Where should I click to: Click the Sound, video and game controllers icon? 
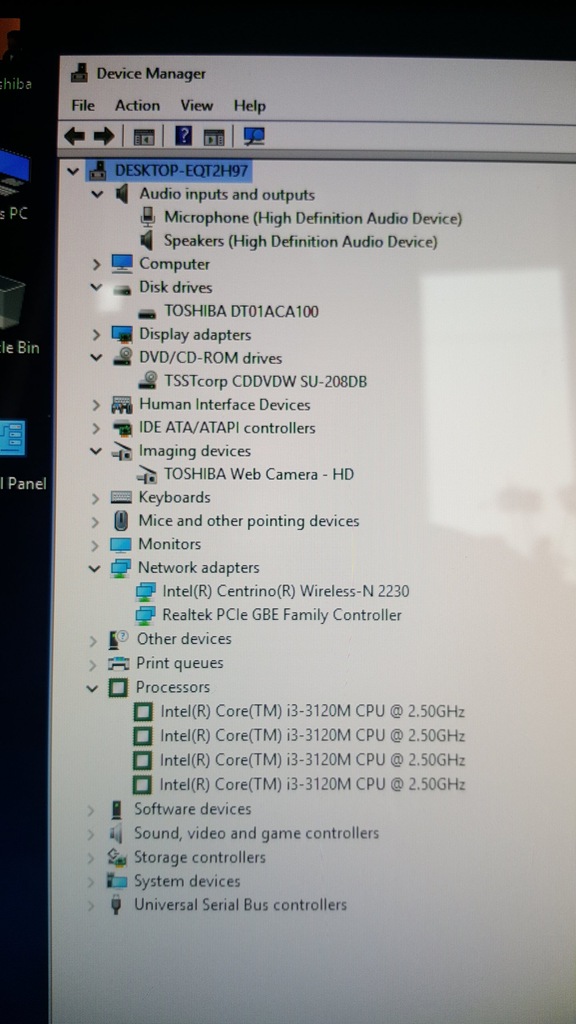click(x=116, y=834)
